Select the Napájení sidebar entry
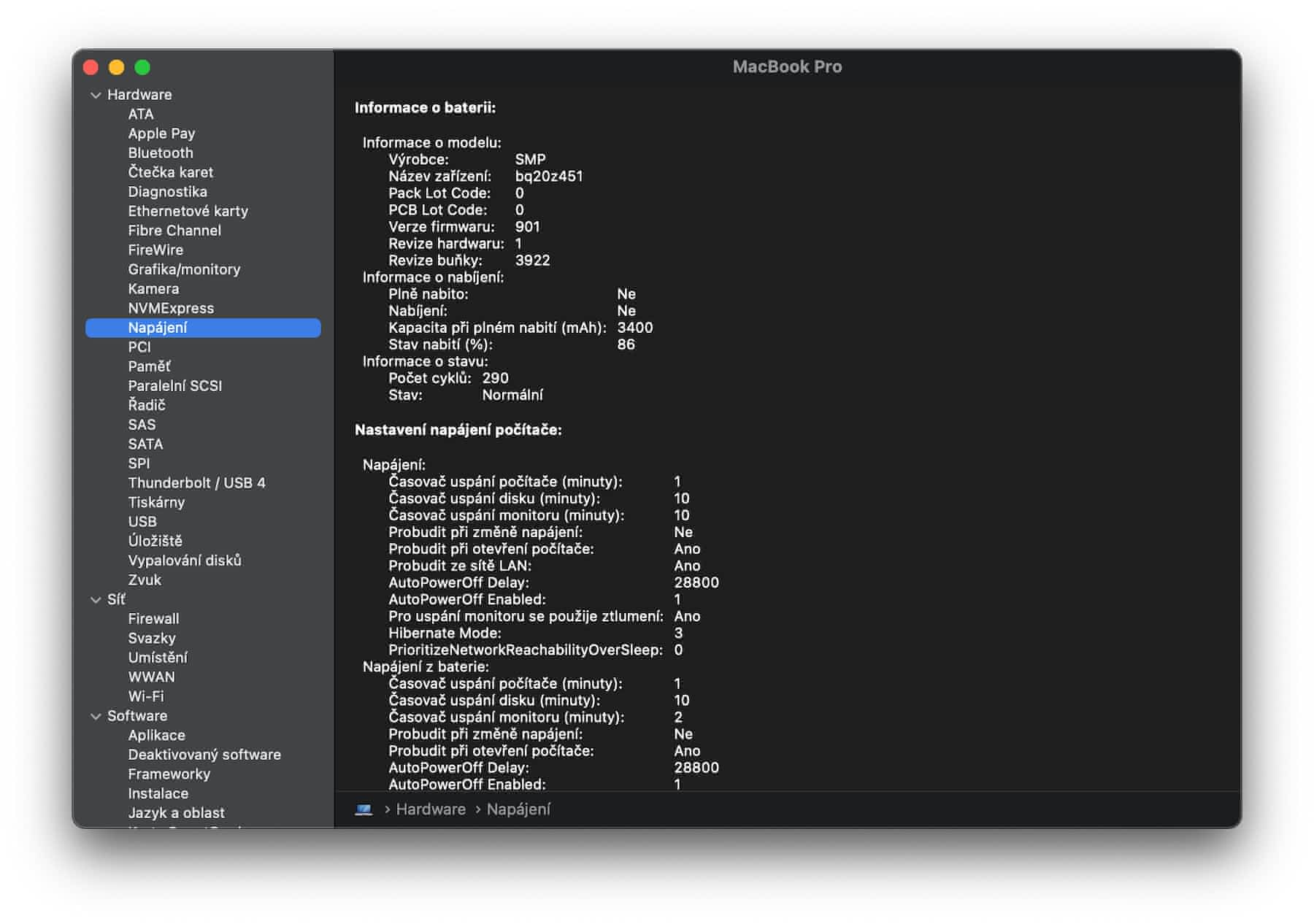 pyautogui.click(x=158, y=328)
